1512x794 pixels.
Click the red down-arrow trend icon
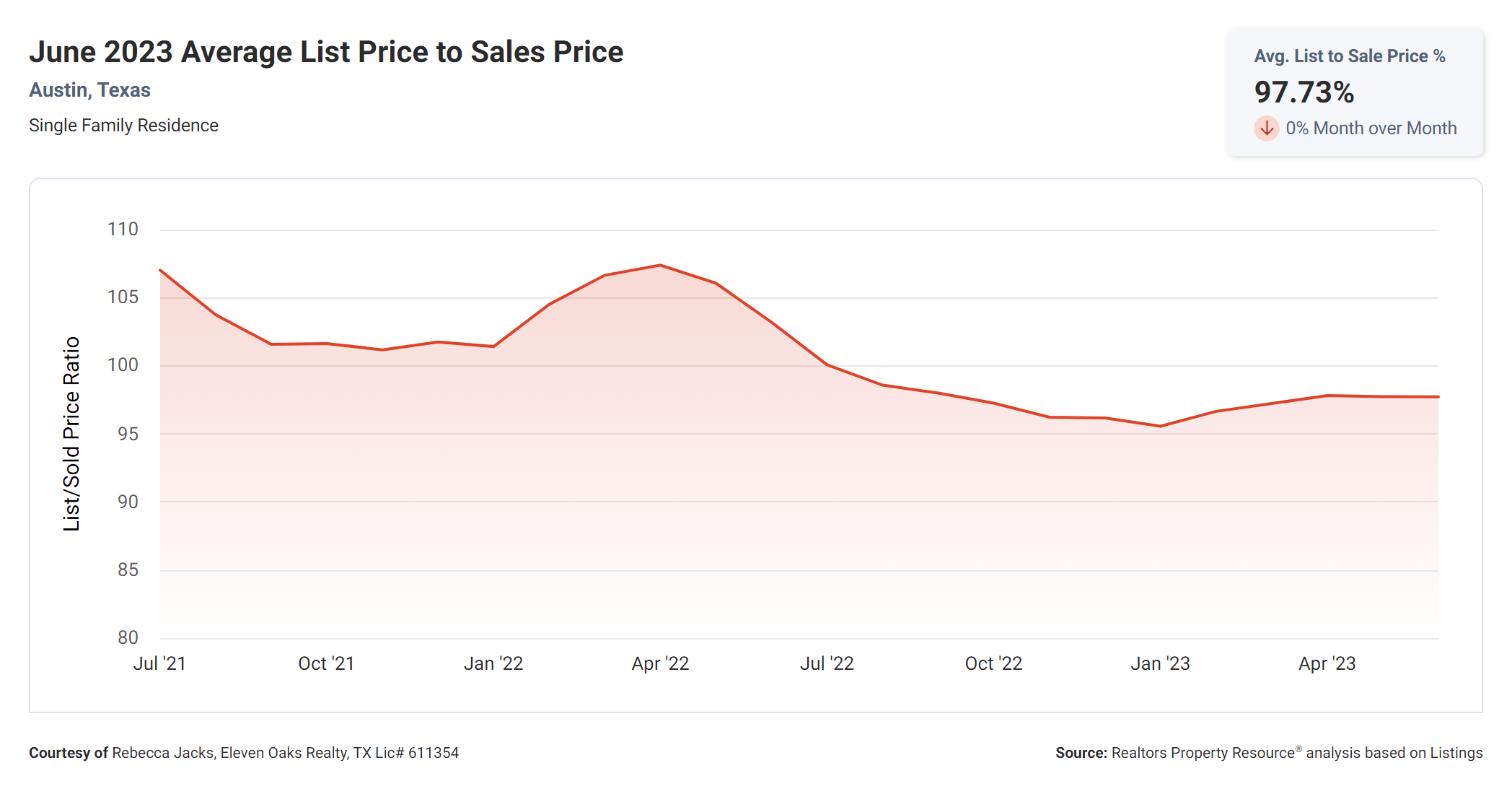[x=1266, y=128]
